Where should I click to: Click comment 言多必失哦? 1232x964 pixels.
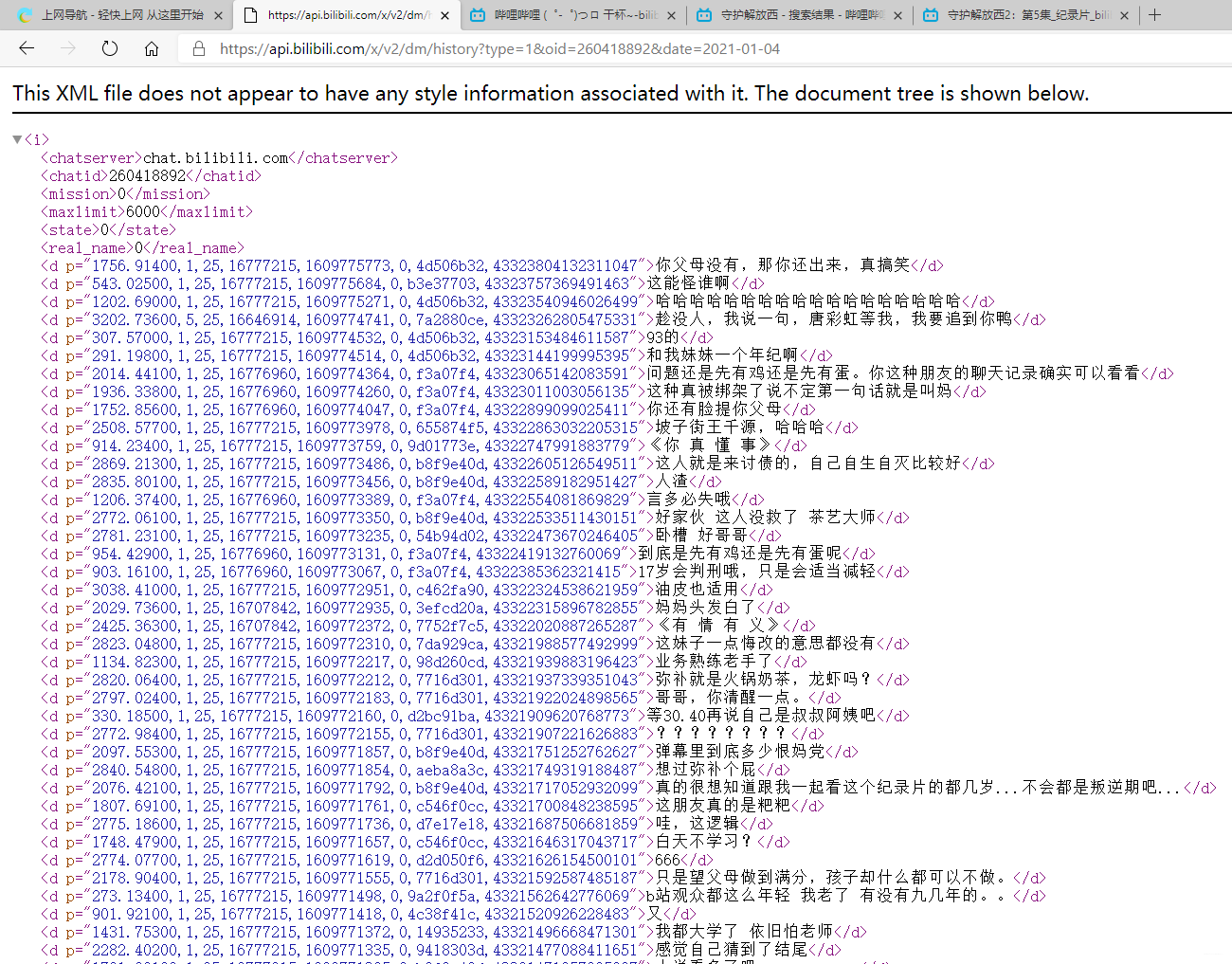point(402,500)
